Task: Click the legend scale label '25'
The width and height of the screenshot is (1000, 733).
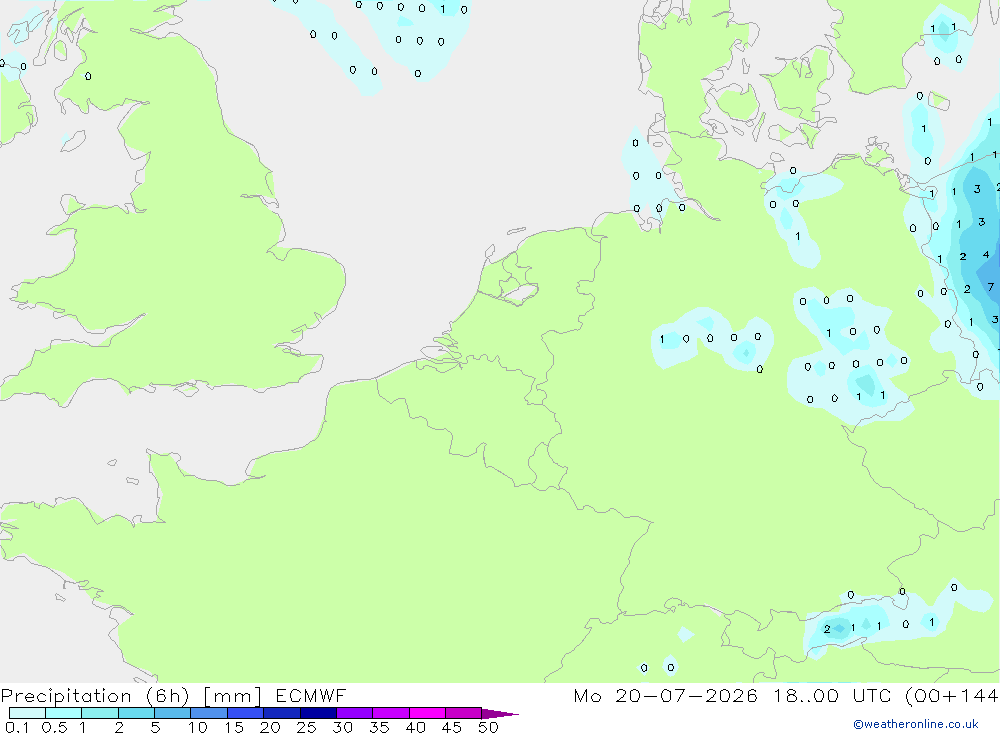Action: point(307,727)
